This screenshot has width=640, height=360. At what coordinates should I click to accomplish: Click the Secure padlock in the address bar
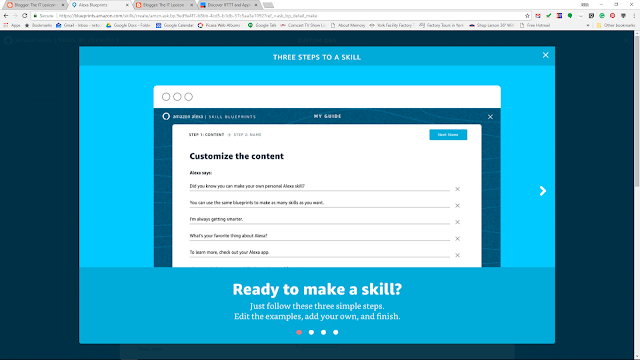(x=36, y=16)
